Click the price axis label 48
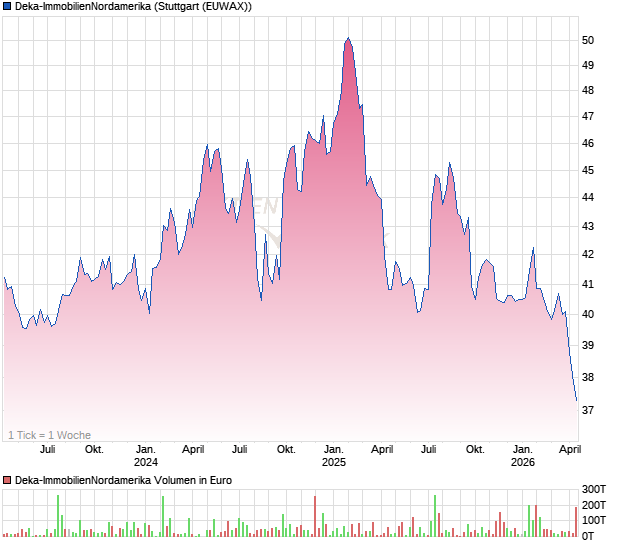The width and height of the screenshot is (620, 546). click(588, 91)
